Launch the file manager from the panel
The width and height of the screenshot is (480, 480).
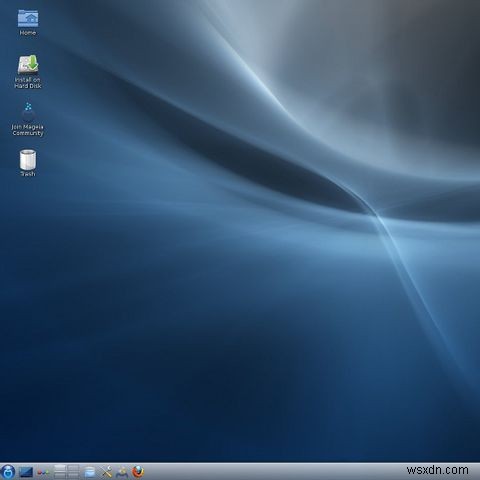(x=90, y=472)
